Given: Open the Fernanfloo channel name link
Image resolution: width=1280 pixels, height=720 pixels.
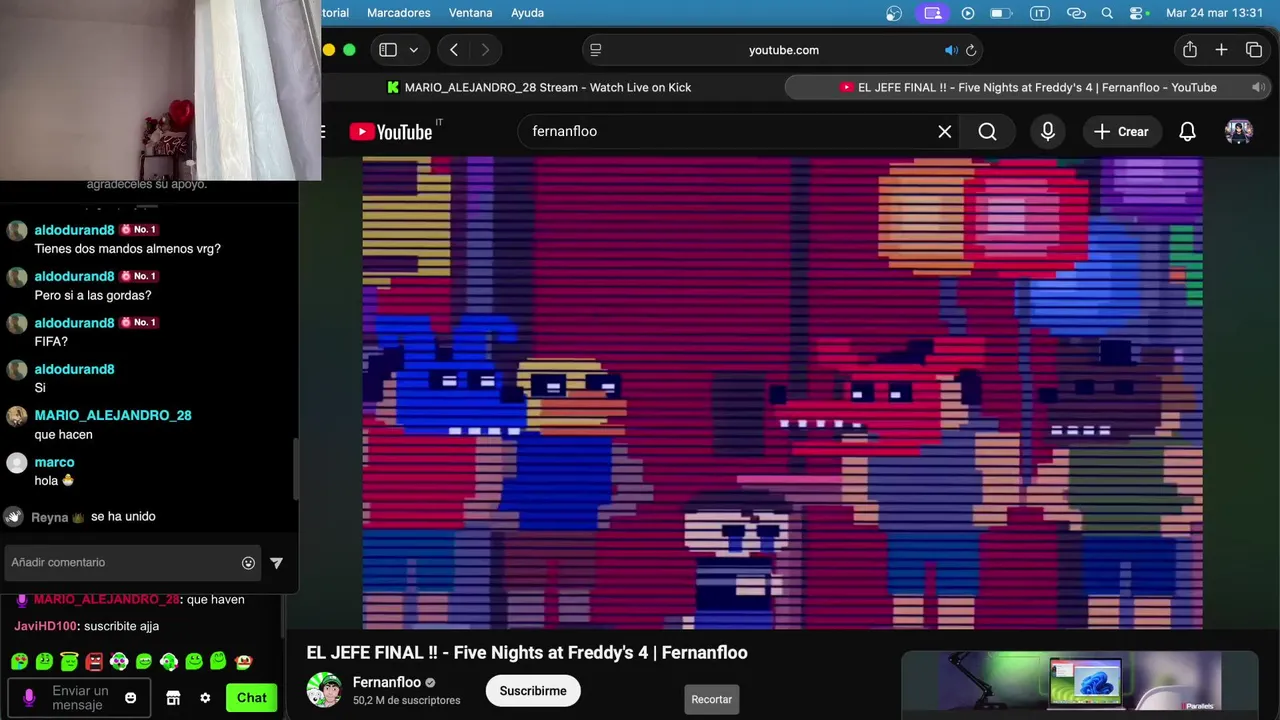Looking at the screenshot, I should pos(387,682).
